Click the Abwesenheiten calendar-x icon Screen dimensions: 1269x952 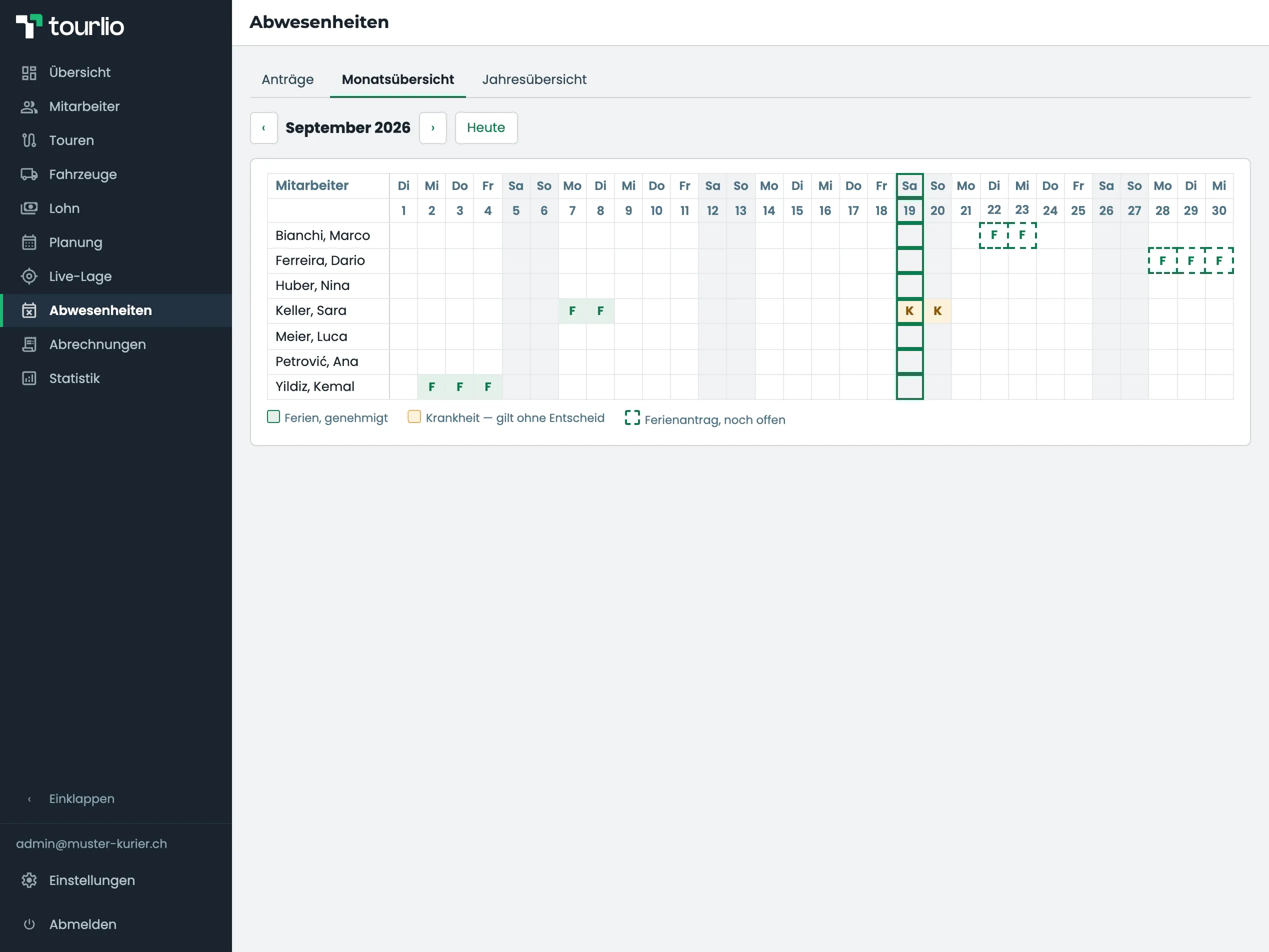(28, 310)
